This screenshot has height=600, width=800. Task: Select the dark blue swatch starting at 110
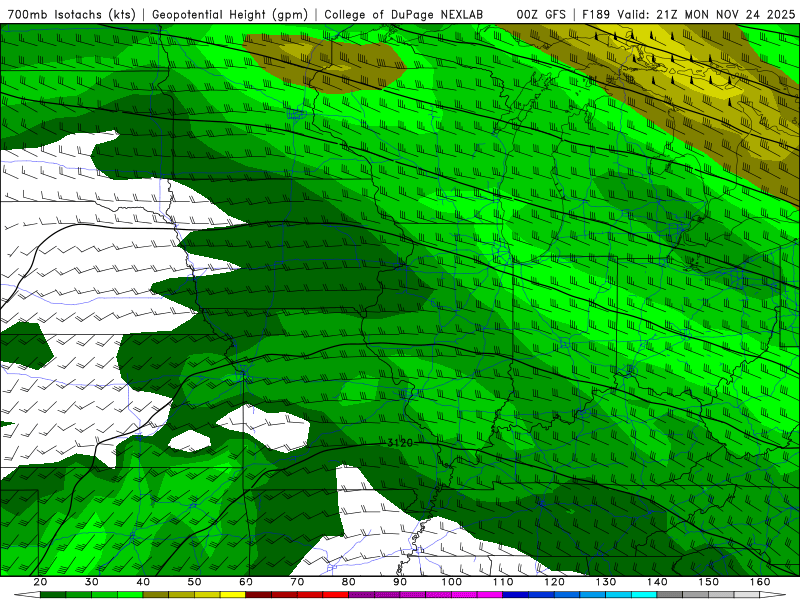(516, 594)
